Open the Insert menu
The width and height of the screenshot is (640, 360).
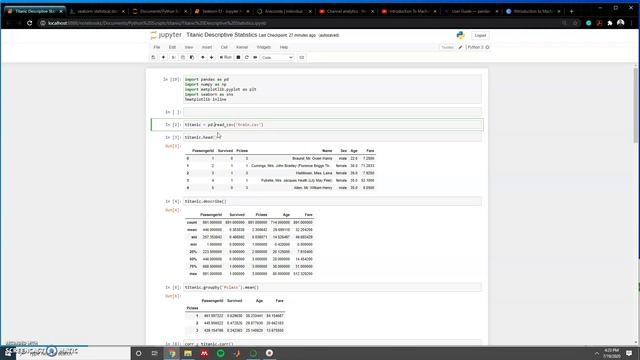[x=207, y=47]
